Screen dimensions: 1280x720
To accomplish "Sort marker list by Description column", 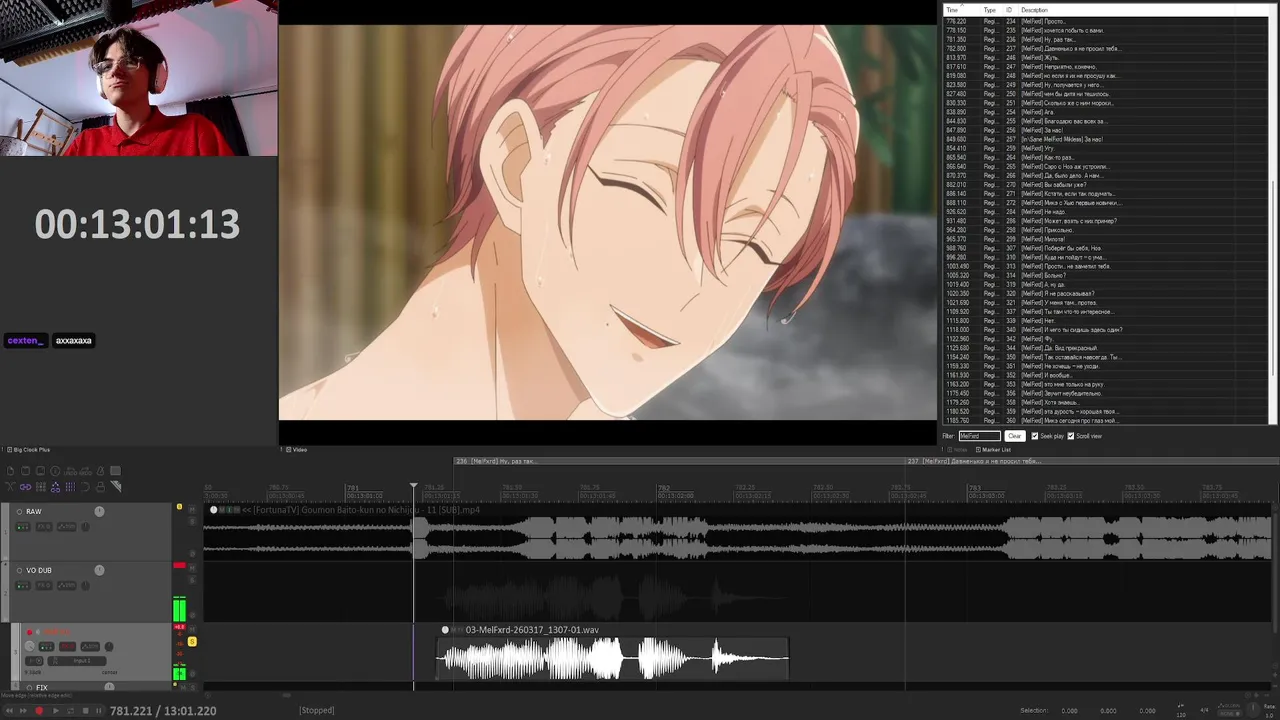I will (x=1034, y=10).
